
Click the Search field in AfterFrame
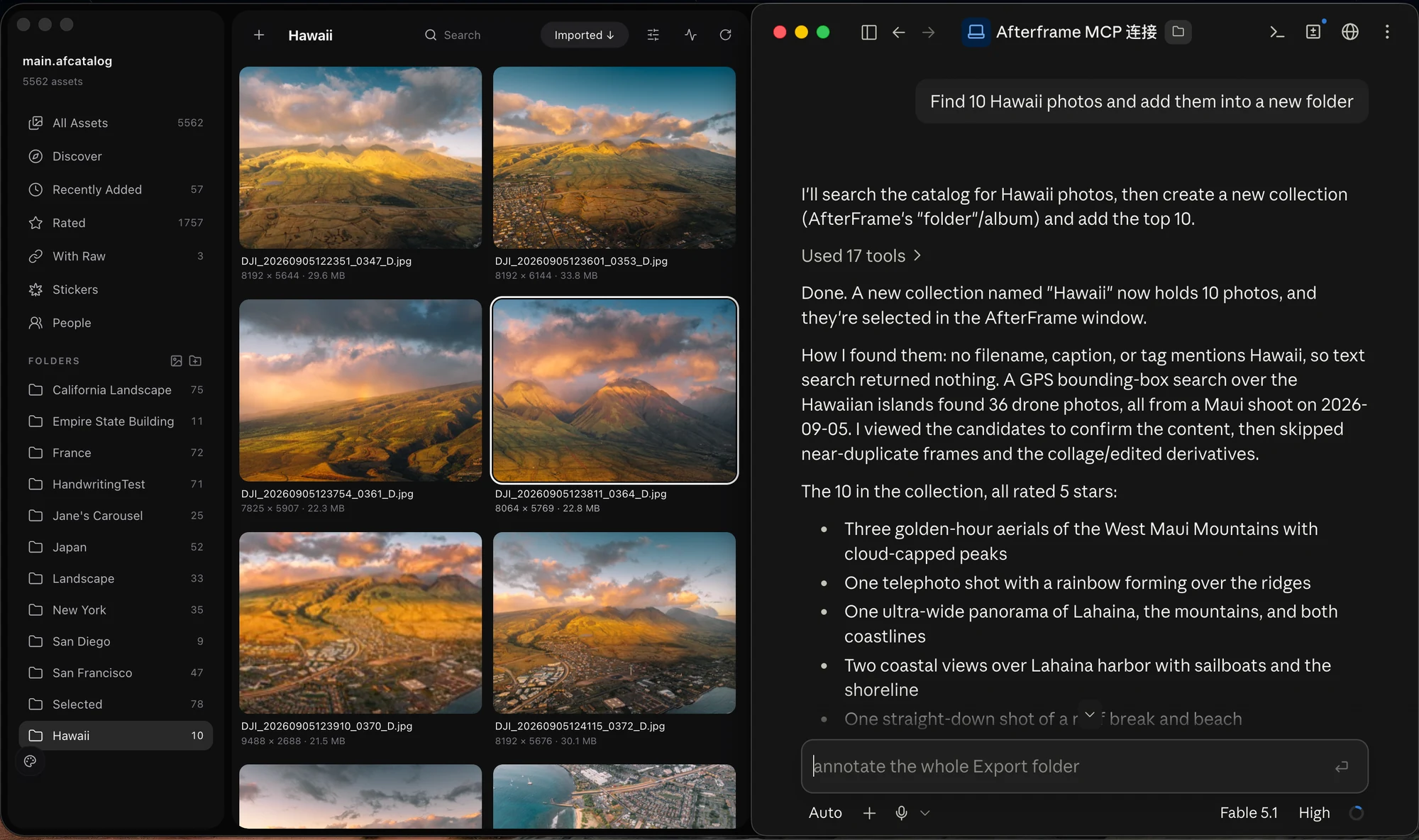coord(453,35)
